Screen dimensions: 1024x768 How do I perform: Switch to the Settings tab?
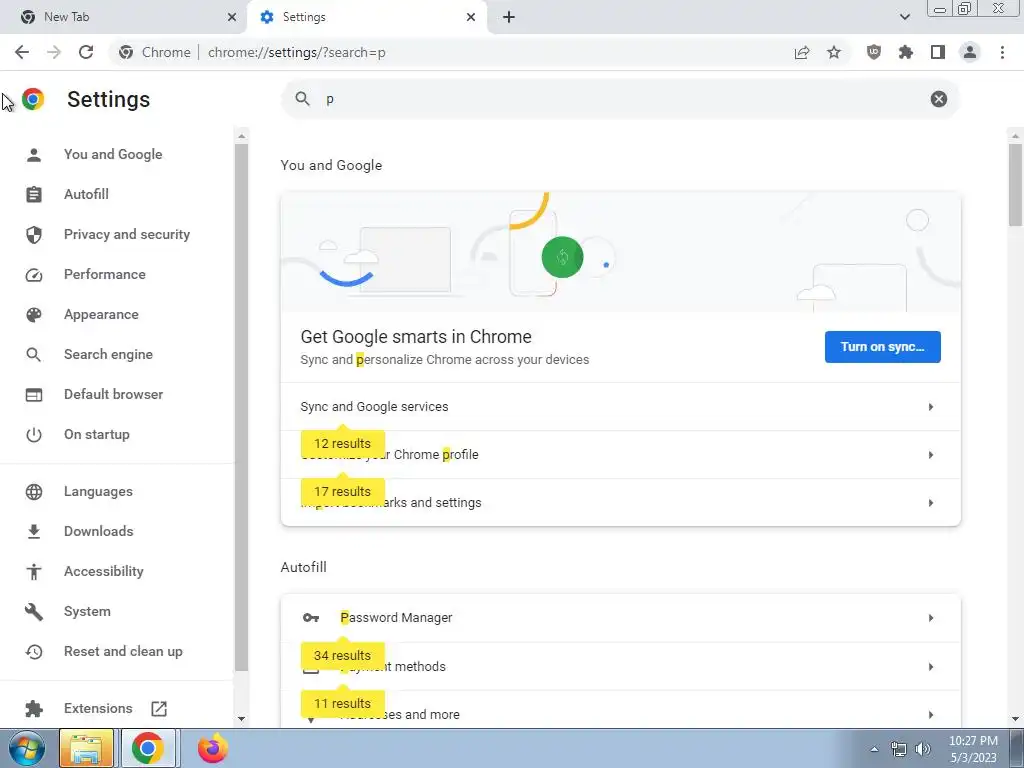(x=366, y=17)
